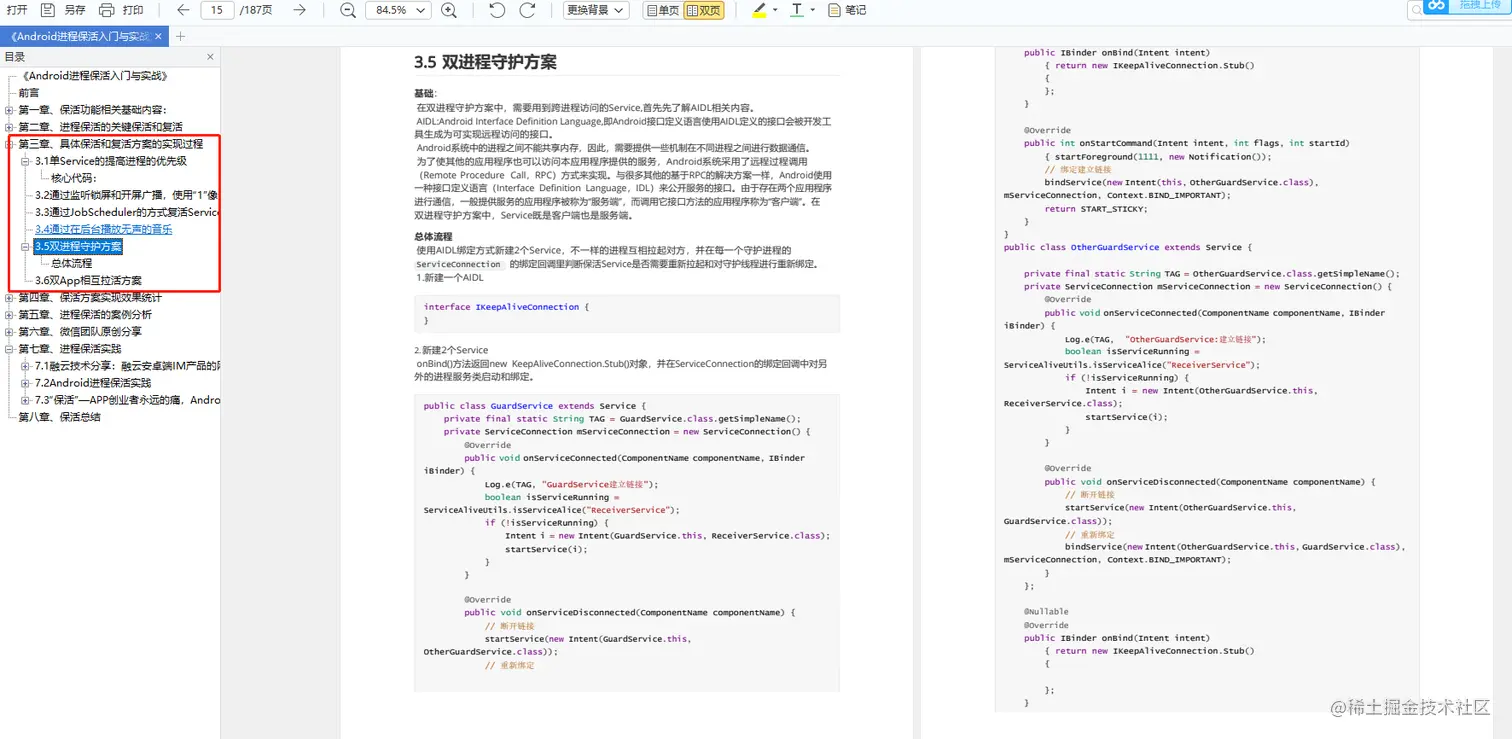Open the 更换背景 background dropdown
Image resolution: width=1512 pixels, height=739 pixels.
pos(595,10)
